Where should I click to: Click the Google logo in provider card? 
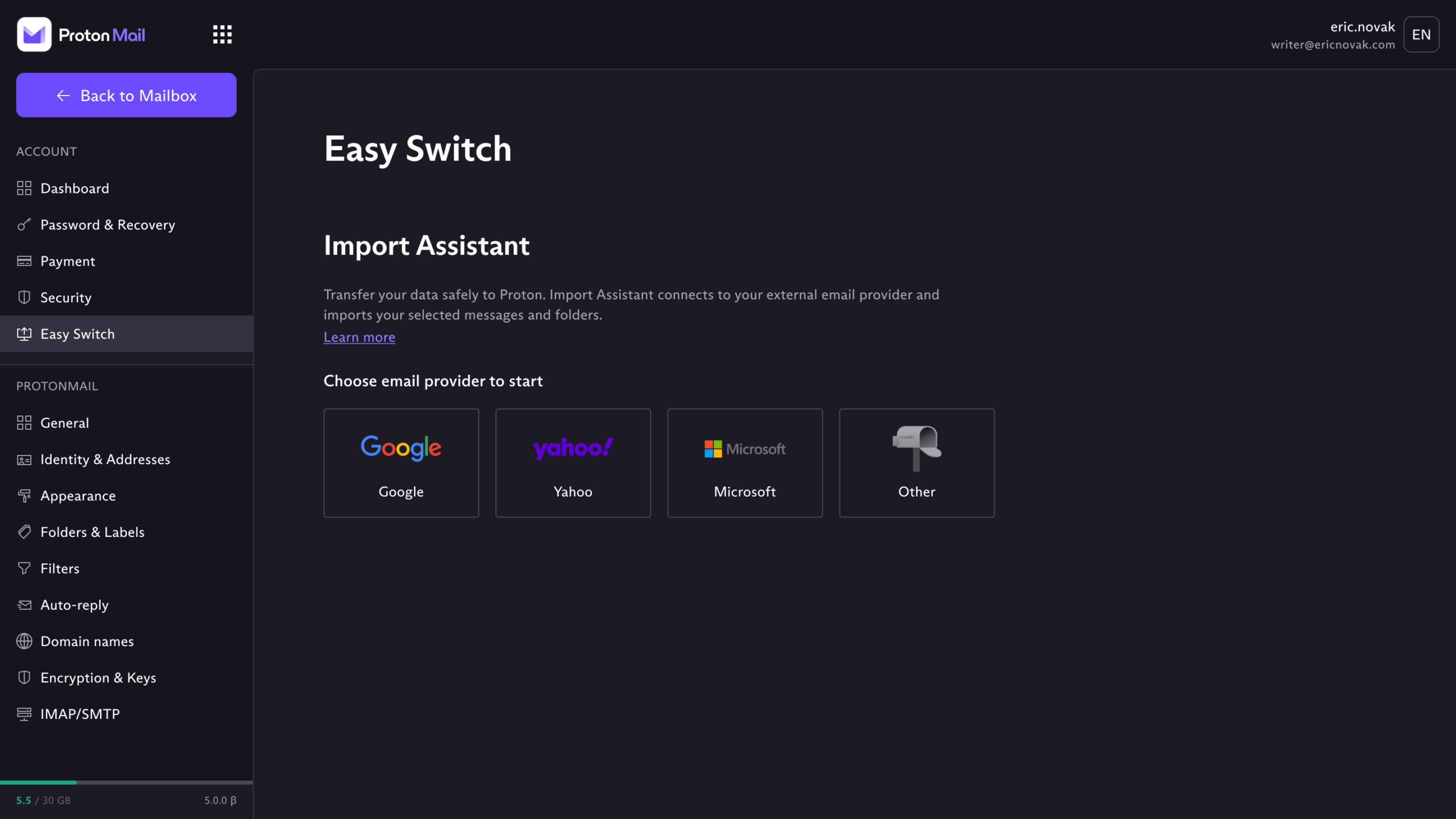[x=401, y=448]
